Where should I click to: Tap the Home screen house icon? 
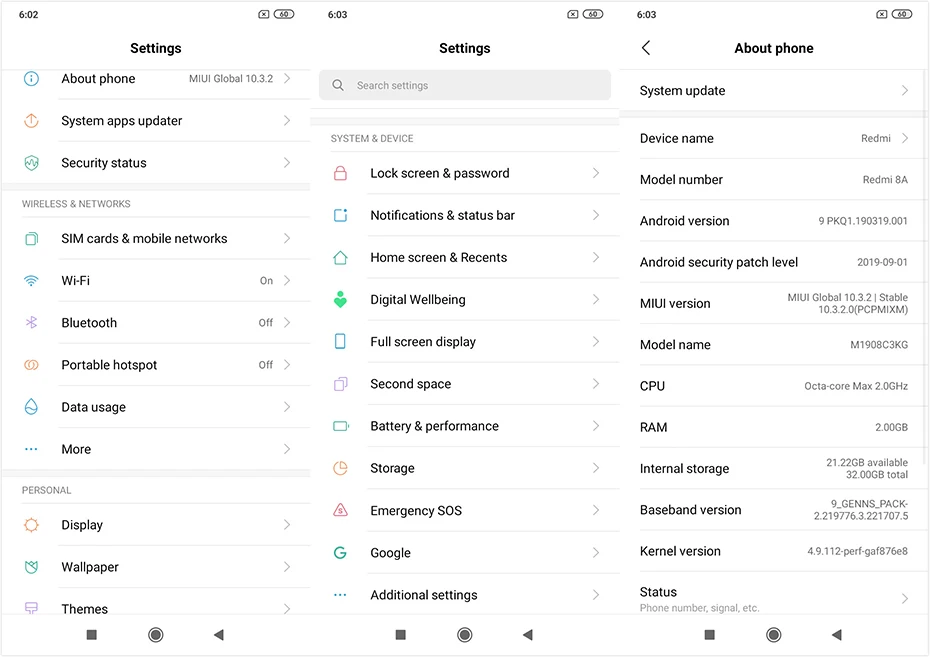(340, 257)
